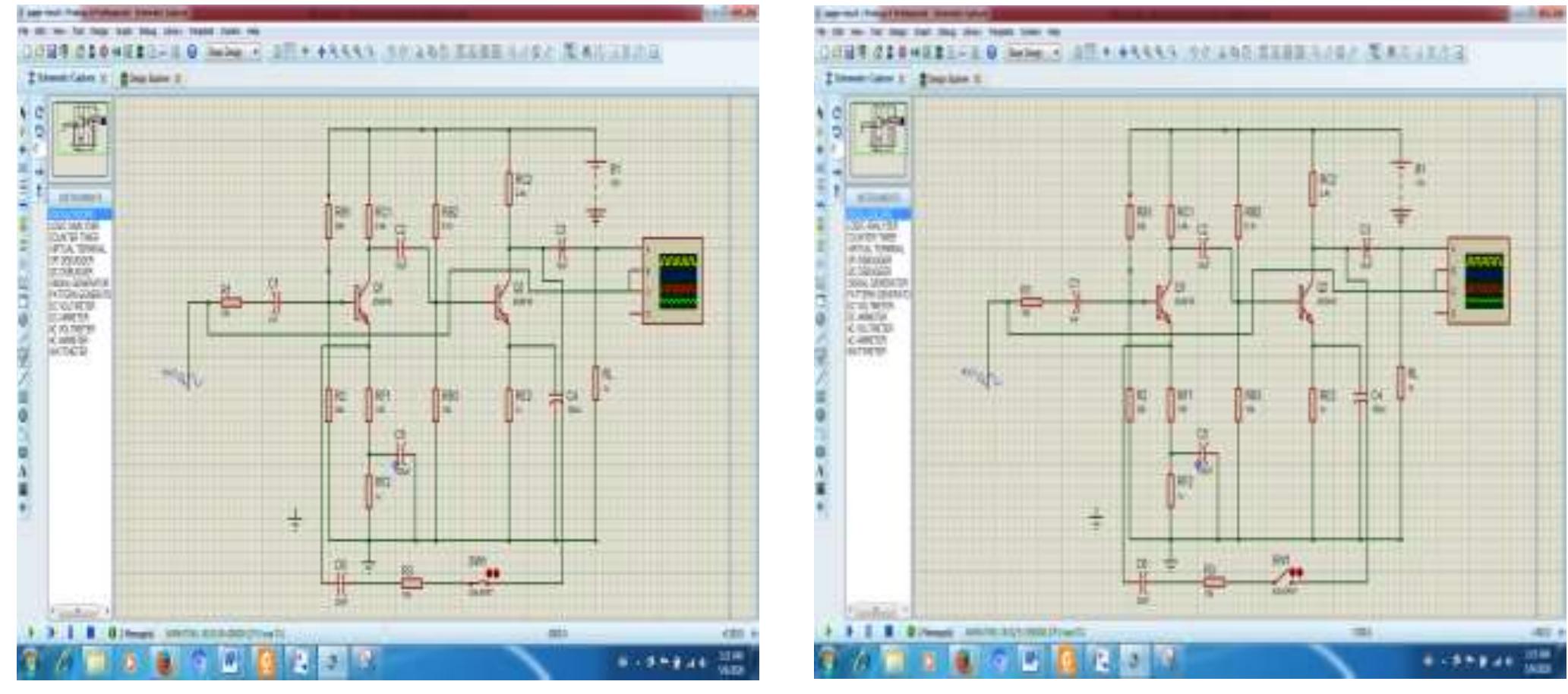Screen dimensions: 1568x694
Task: Start simulation with Play button in right window
Action: (x=830, y=631)
